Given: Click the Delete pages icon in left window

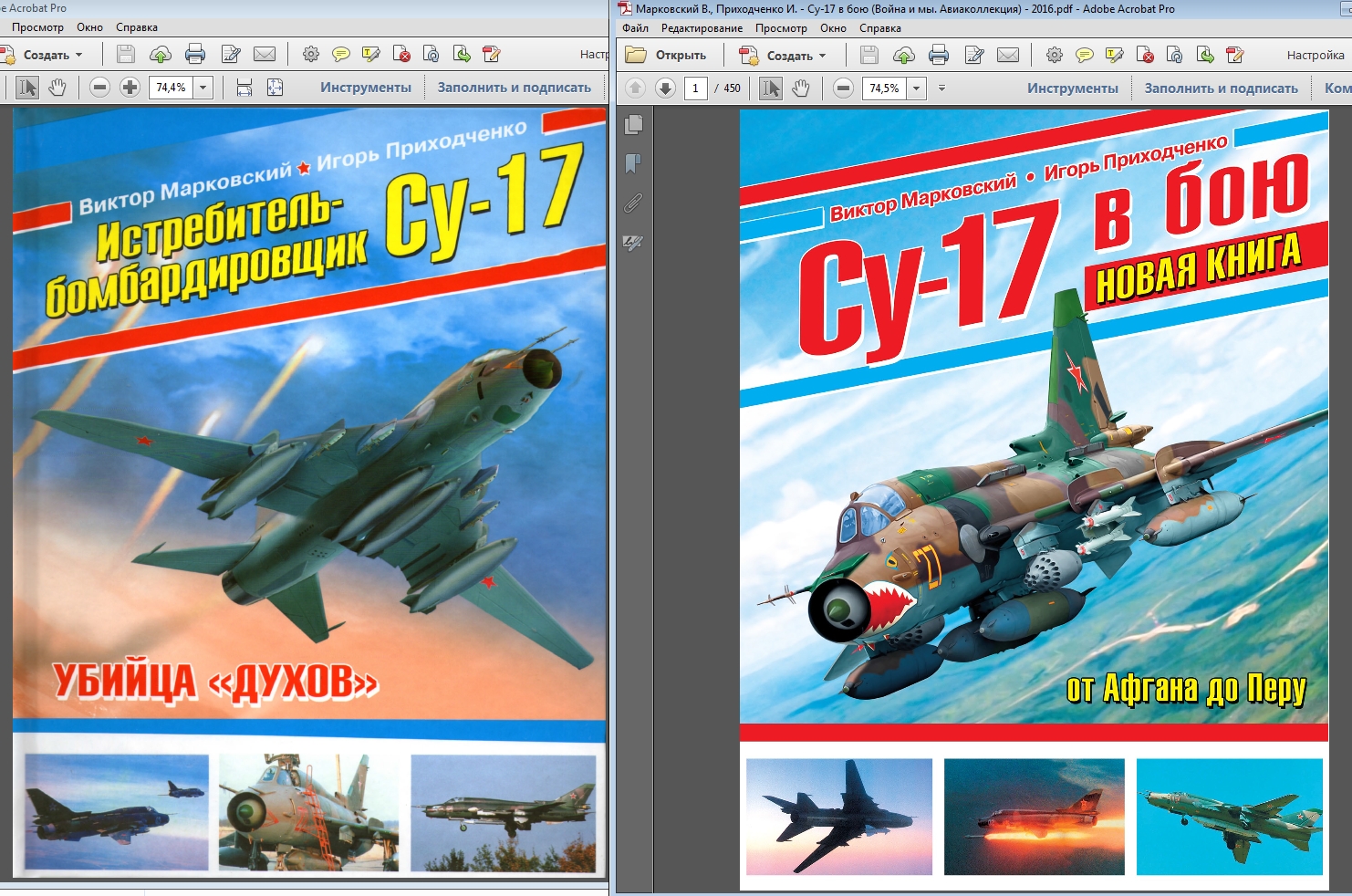Looking at the screenshot, I should (x=401, y=54).
